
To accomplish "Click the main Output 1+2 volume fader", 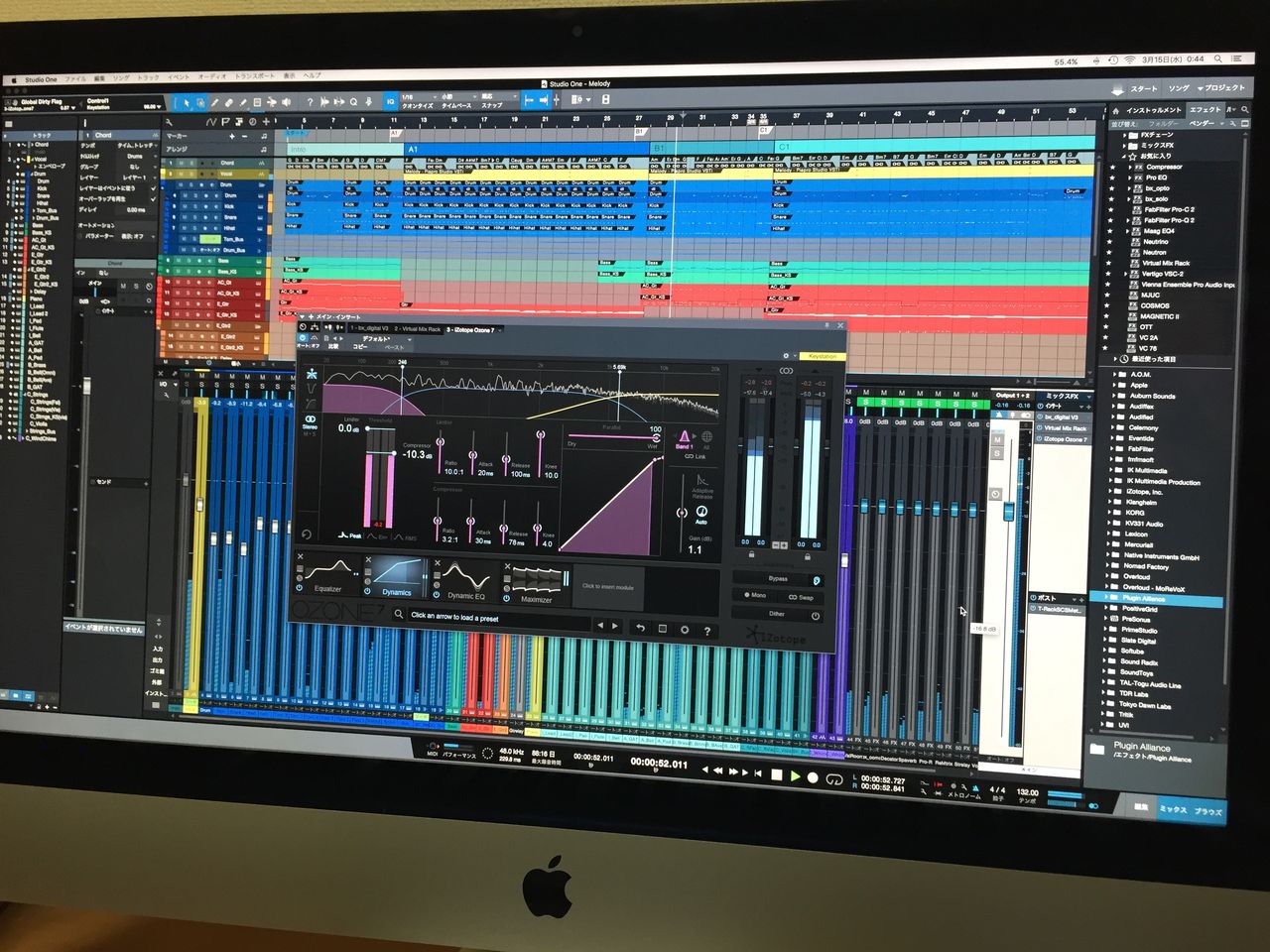I will (x=1009, y=511).
